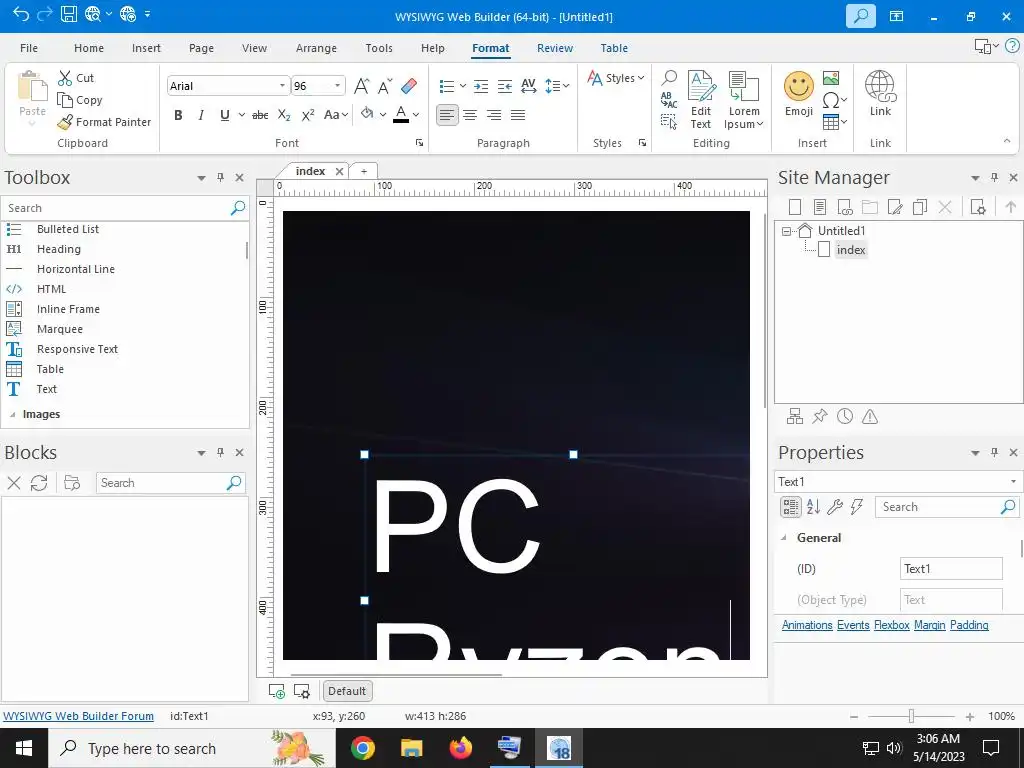
Task: Open the Arrange menu tab
Action: (316, 48)
